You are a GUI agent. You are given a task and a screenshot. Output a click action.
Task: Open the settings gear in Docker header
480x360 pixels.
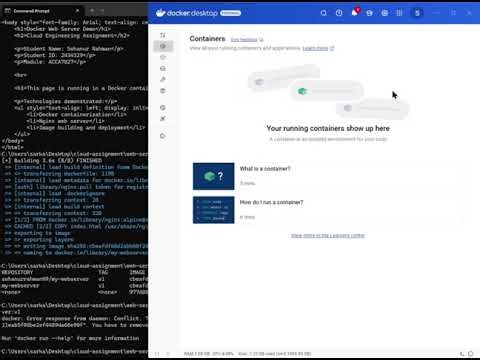[385, 13]
